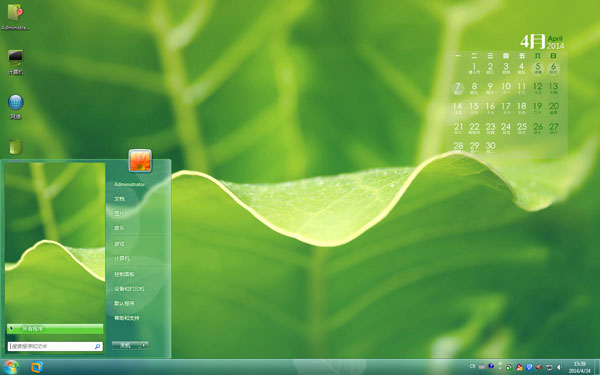Screen dimensions: 600x375
Task: Open the white volume speaker icon
Action: (559, 367)
